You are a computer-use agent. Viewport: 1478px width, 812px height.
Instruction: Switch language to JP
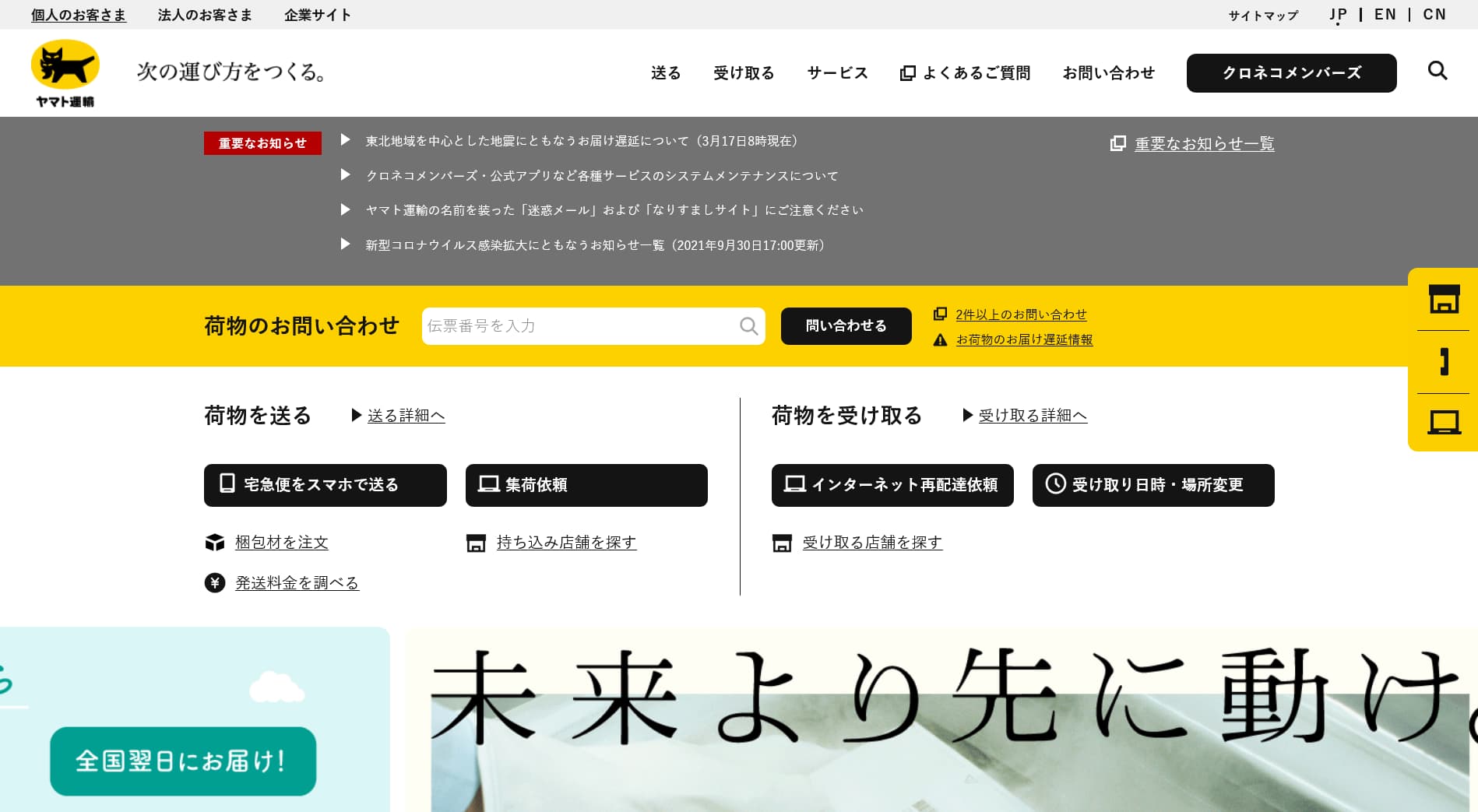click(1338, 15)
